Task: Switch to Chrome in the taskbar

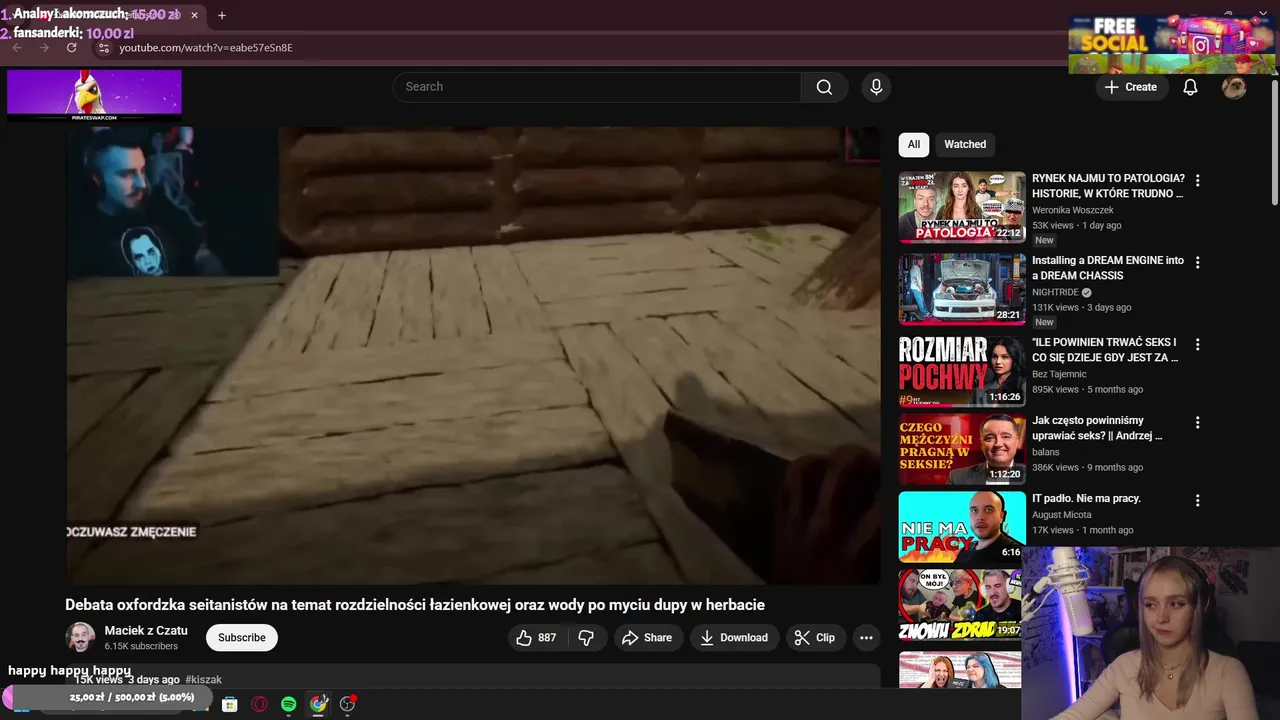Action: tap(318, 704)
